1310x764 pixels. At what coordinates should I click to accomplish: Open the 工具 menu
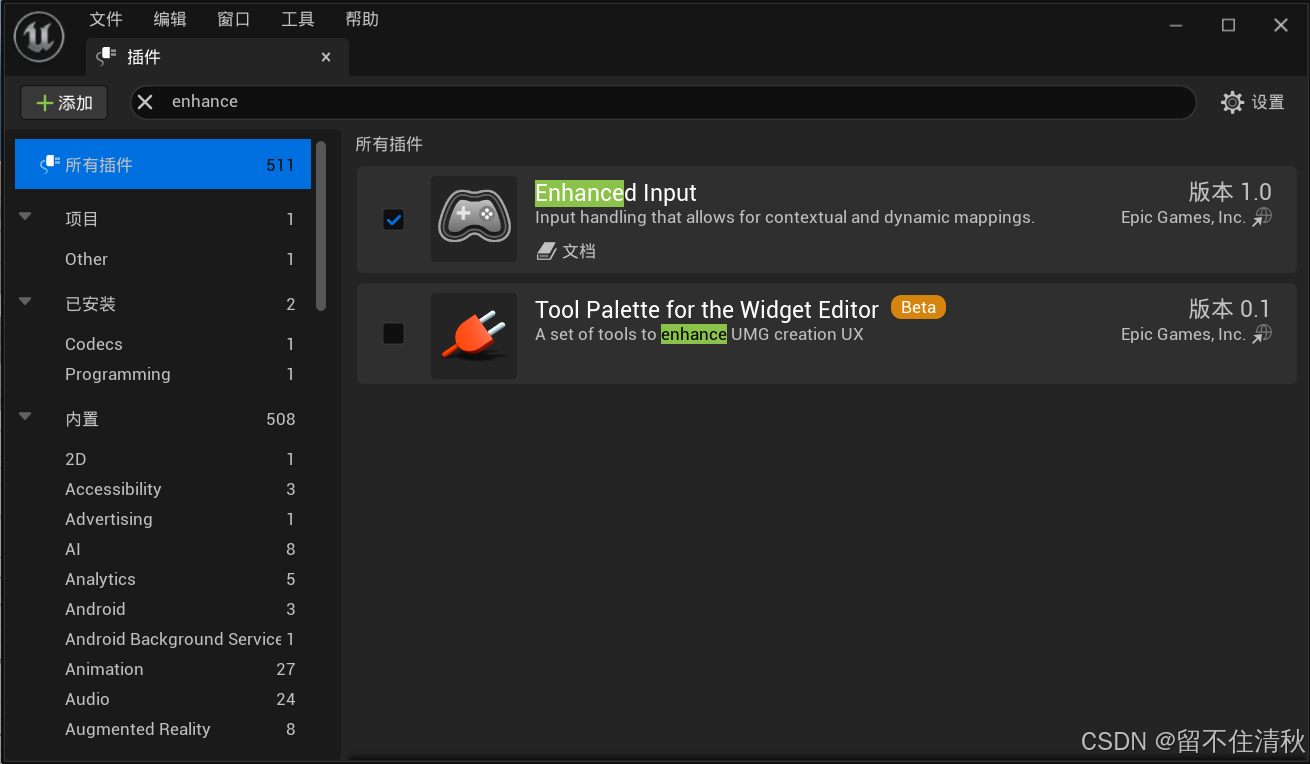tap(298, 19)
